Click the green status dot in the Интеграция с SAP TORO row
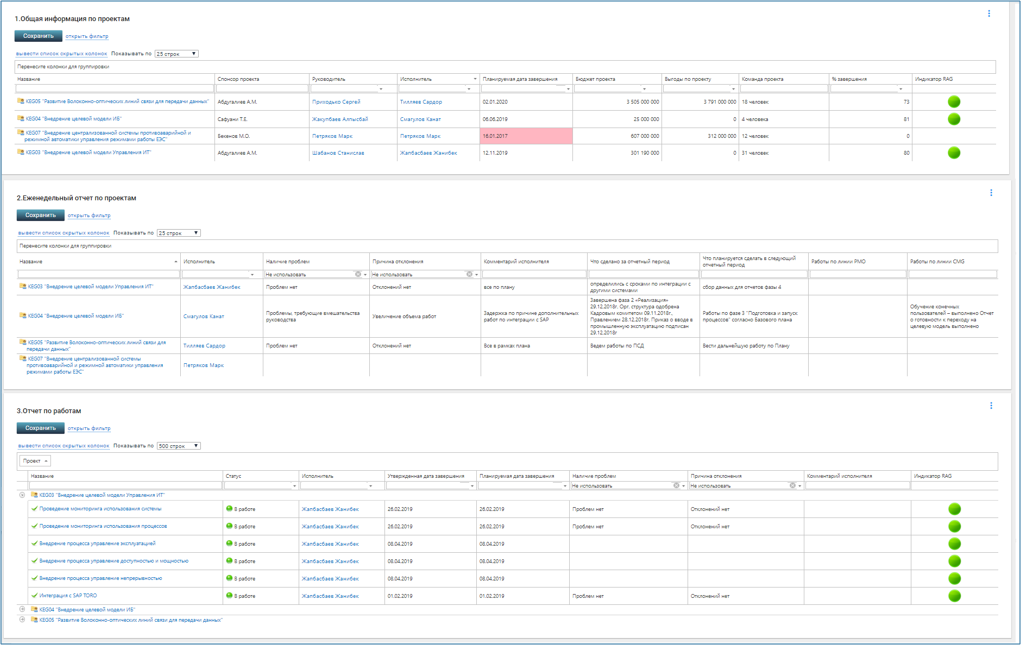1021x645 pixels. tap(229, 596)
